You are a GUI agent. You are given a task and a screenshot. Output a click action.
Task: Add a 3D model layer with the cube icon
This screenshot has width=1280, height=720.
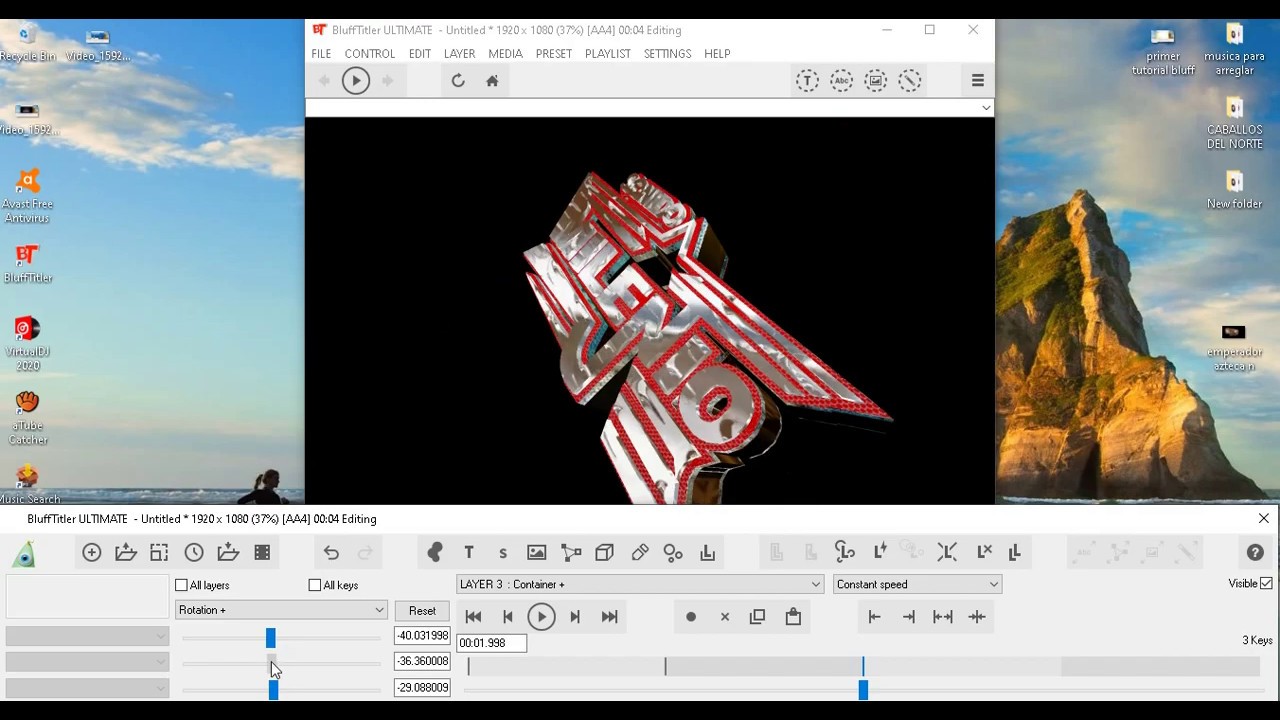(x=605, y=552)
